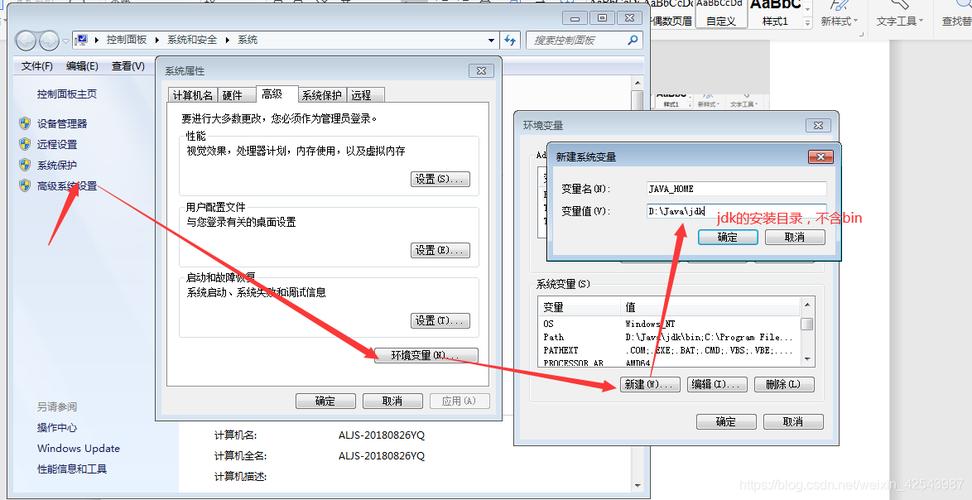Select the 控制面板 breadcrumb

tap(126, 40)
